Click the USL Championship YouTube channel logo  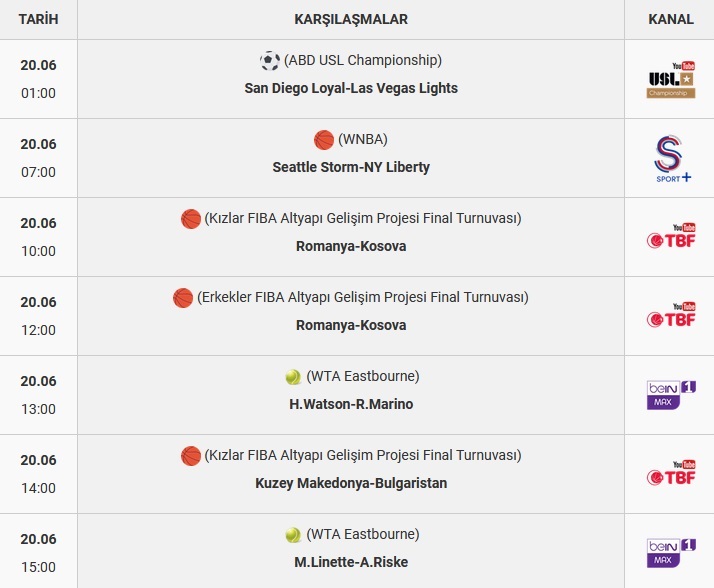(671, 80)
